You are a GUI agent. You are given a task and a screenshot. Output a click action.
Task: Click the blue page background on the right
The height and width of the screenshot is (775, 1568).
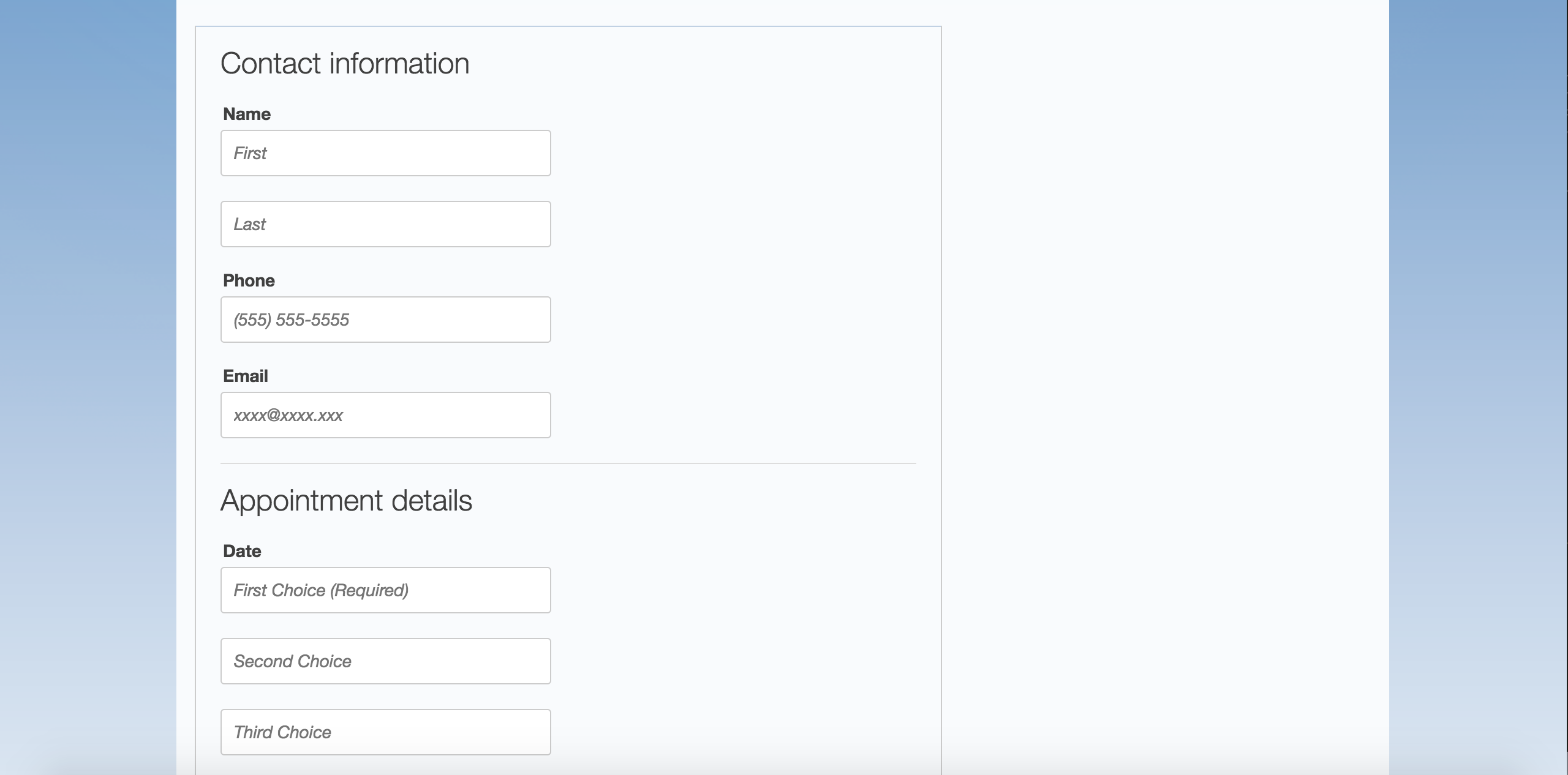(1479, 367)
